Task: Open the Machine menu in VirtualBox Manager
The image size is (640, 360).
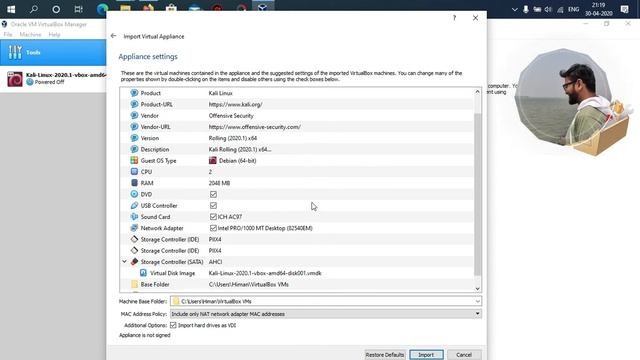Action: (30, 35)
